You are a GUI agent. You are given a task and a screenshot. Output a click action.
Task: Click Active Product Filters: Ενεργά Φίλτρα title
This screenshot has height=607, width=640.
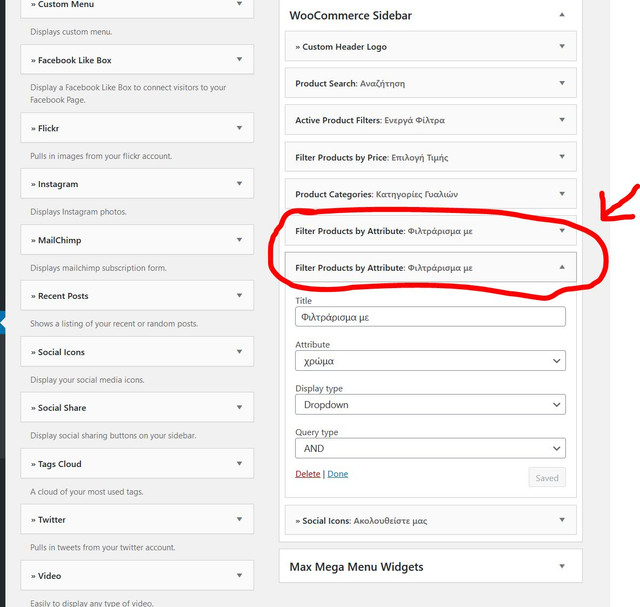370,120
